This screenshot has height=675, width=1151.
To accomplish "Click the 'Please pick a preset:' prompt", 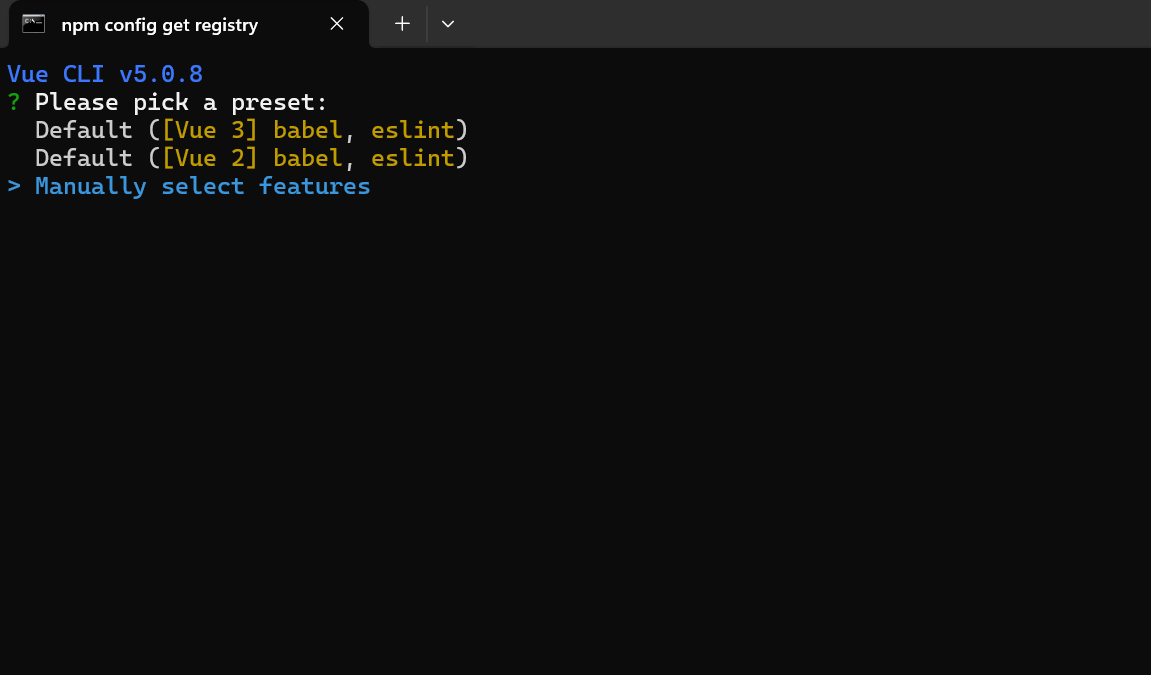I will point(181,102).
